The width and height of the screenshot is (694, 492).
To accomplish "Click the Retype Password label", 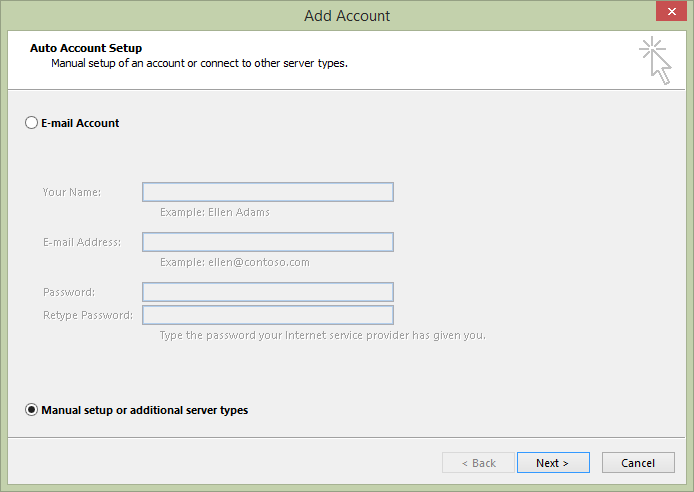I will [88, 315].
